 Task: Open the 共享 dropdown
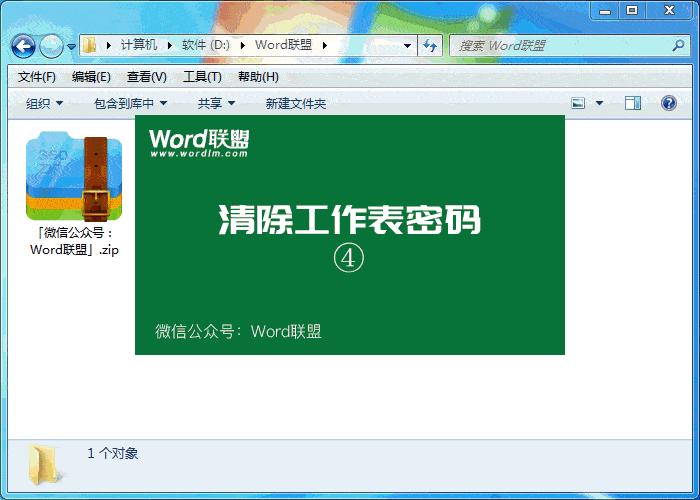[216, 104]
